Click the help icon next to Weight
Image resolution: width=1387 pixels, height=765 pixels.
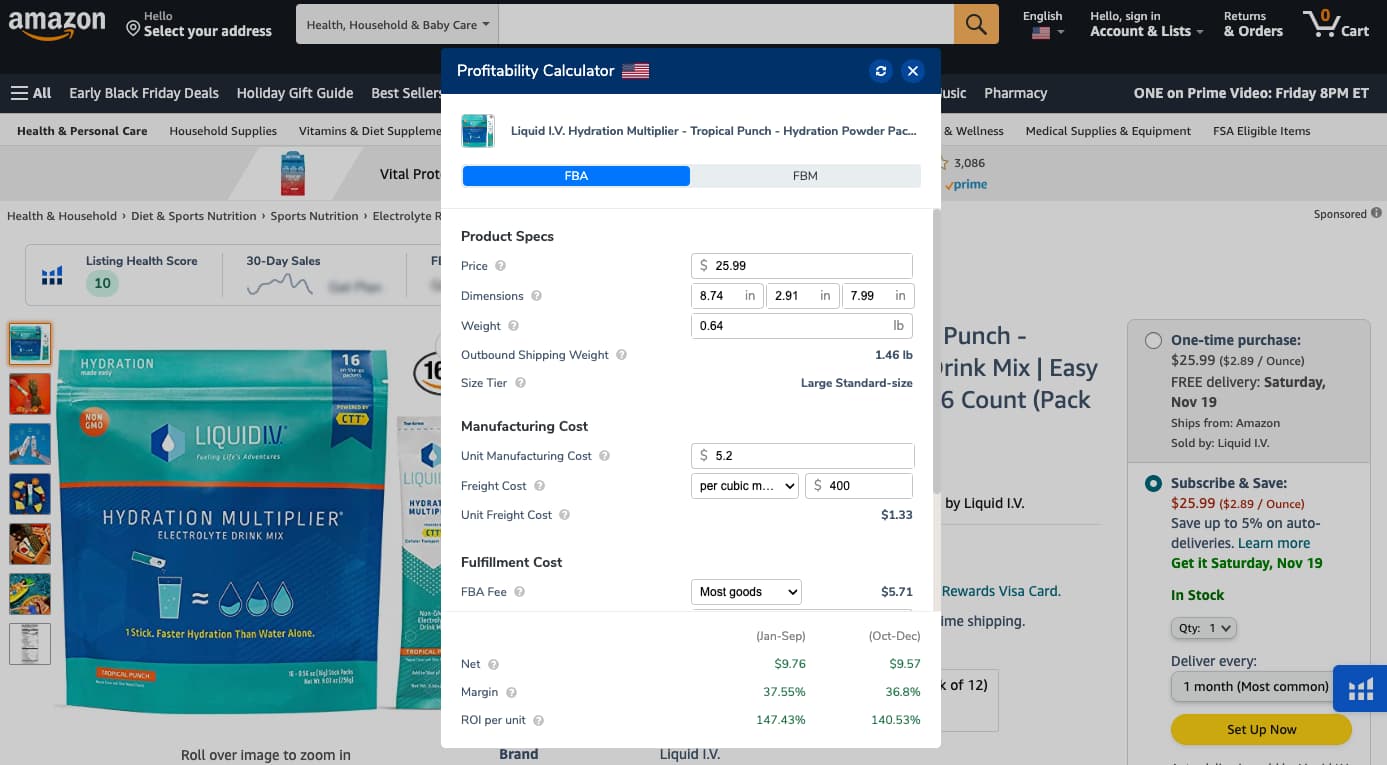(513, 326)
